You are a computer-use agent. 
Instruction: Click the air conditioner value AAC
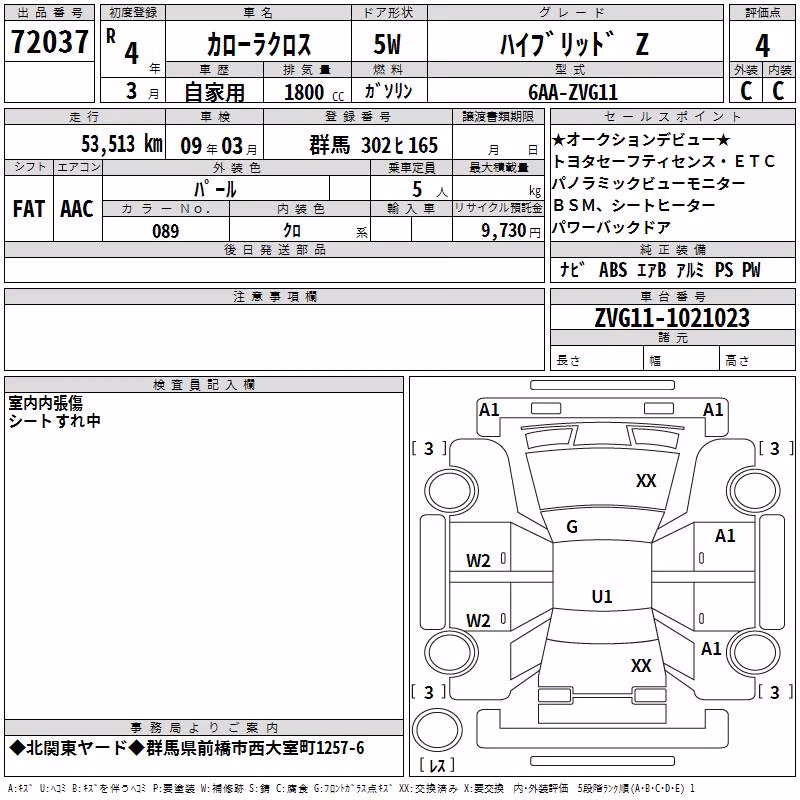pyautogui.click(x=77, y=209)
